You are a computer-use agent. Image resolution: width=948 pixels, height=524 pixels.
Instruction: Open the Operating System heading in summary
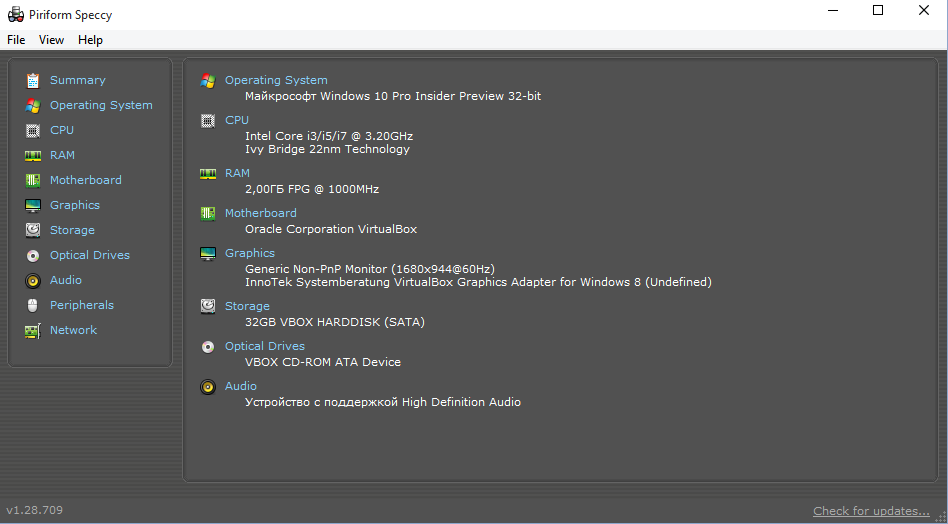pyautogui.click(x=276, y=80)
